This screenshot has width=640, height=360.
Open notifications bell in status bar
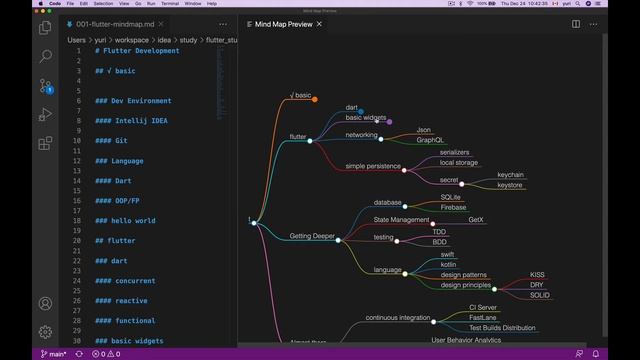pyautogui.click(x=596, y=354)
